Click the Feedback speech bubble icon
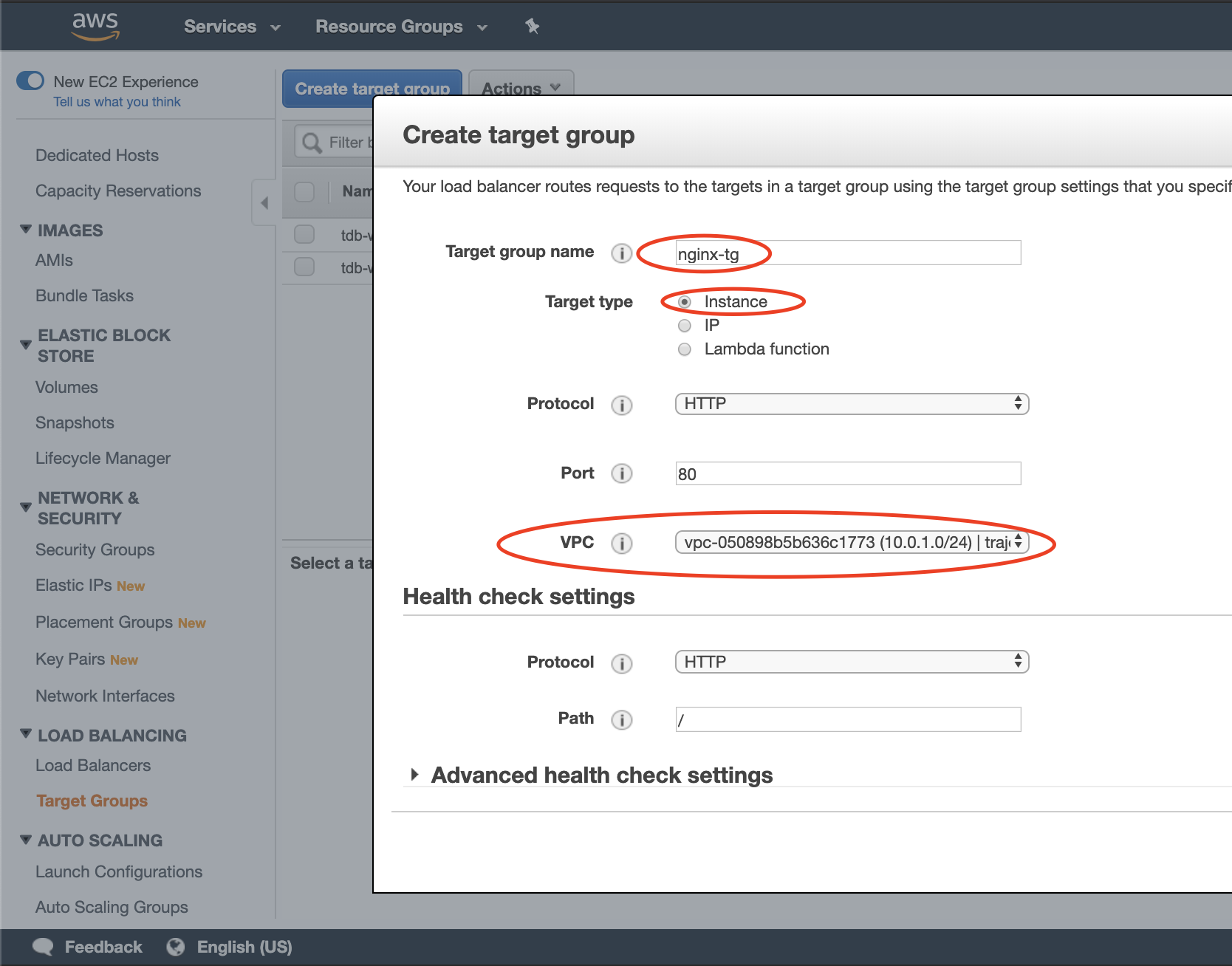The image size is (1232, 966). (44, 947)
